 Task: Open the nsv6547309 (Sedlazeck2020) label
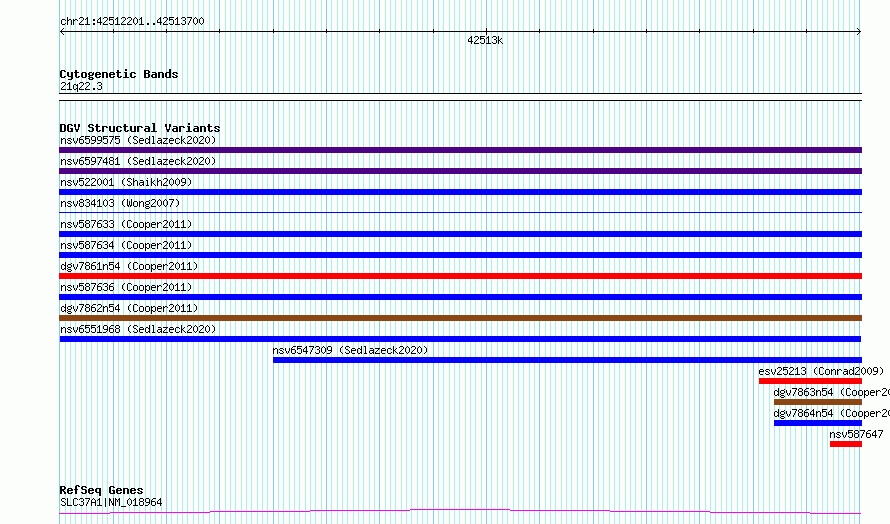pyautogui.click(x=350, y=350)
